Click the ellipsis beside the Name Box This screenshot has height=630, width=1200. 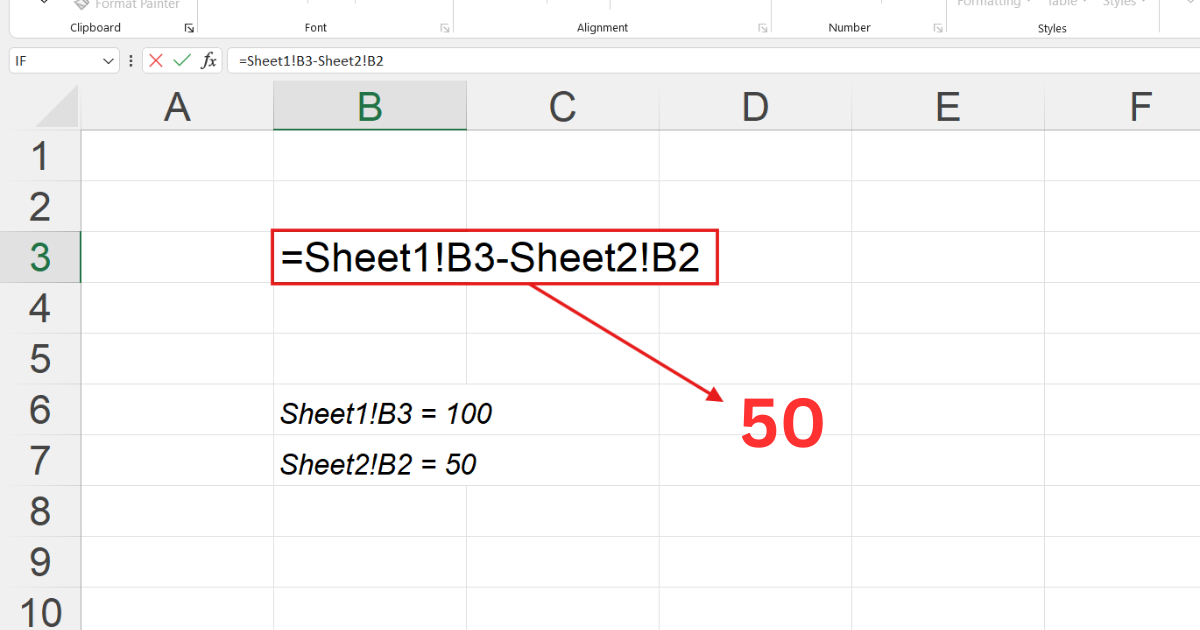pyautogui.click(x=131, y=60)
